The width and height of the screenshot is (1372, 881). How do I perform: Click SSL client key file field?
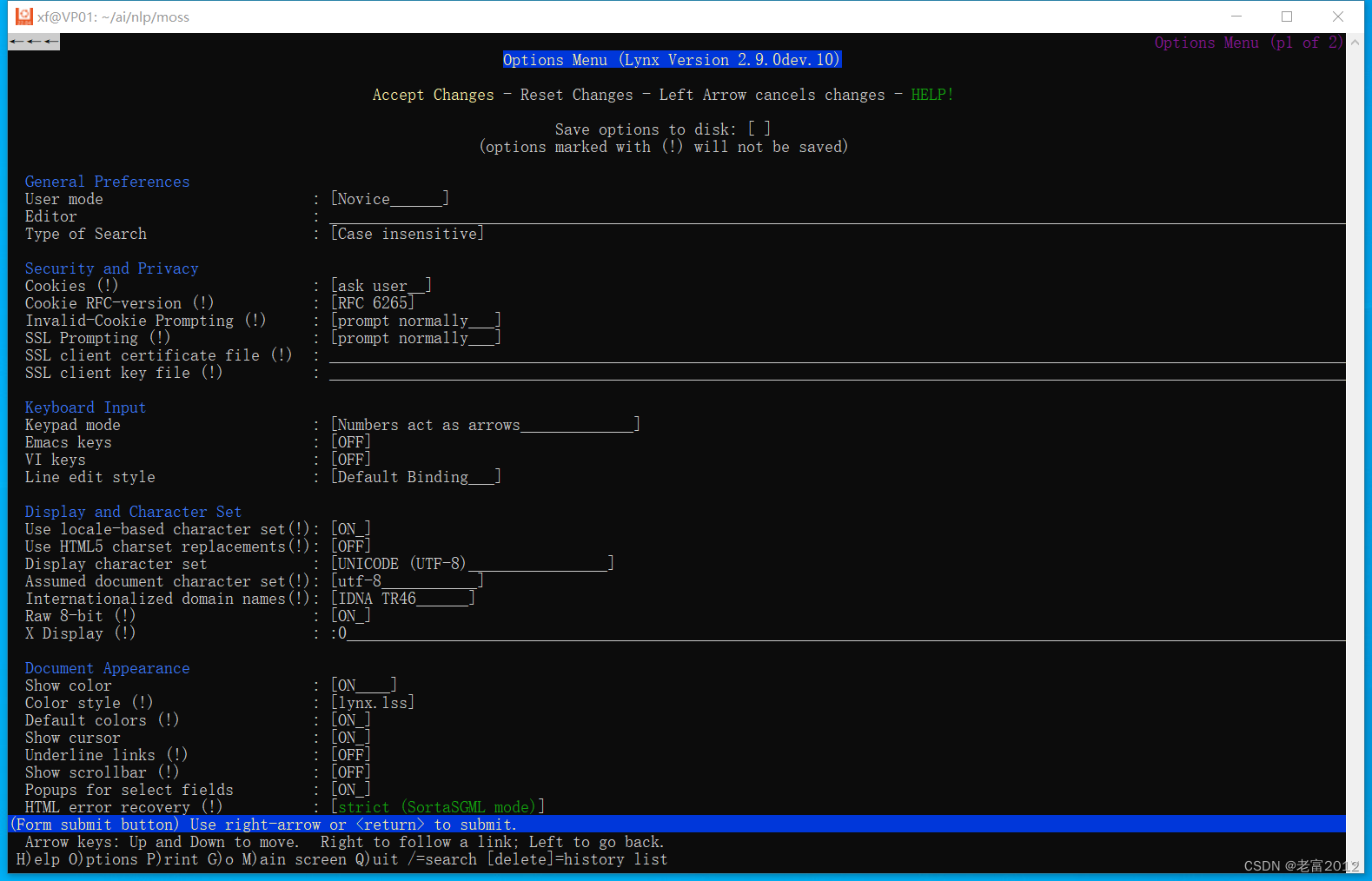[x=838, y=373]
